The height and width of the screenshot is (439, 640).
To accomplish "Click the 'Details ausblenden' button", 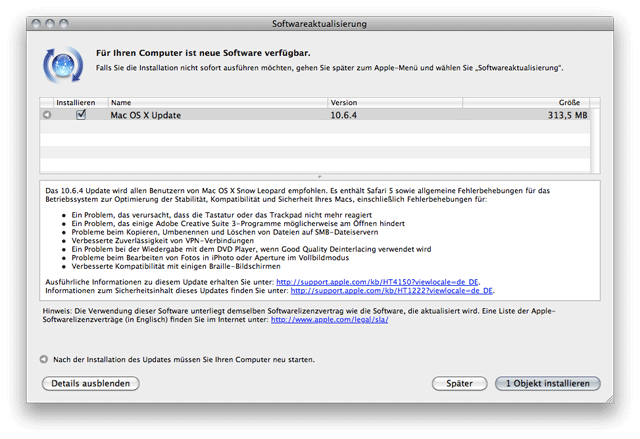I will coord(91,384).
